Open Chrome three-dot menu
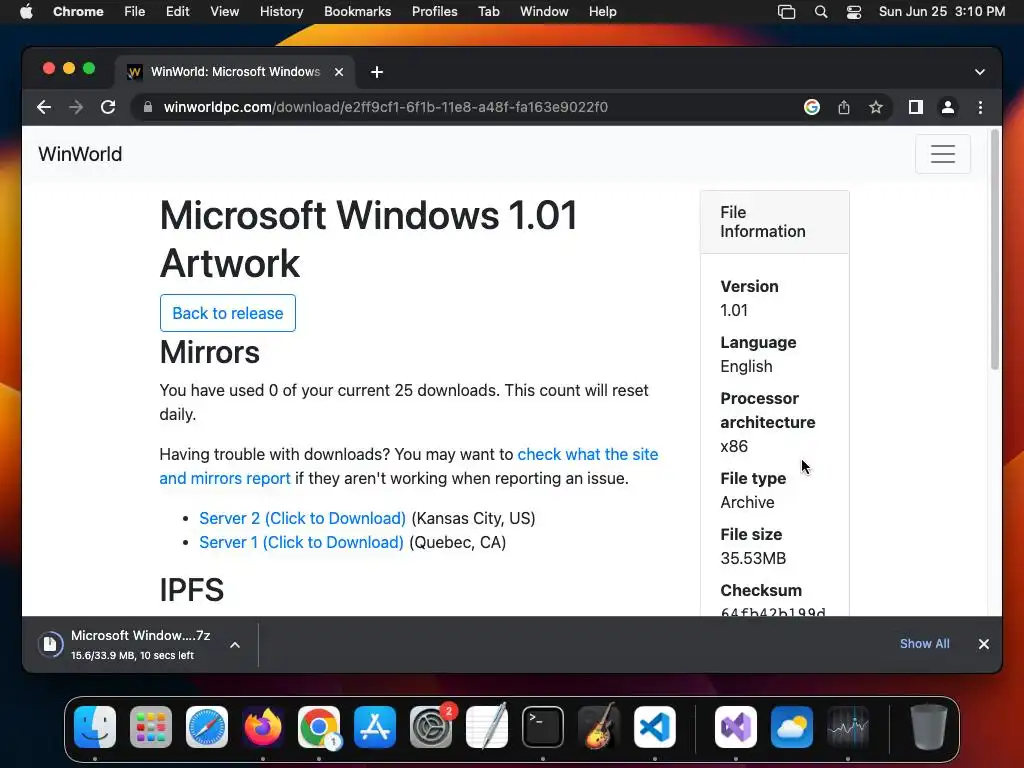Screen dimensions: 1024x768 (980, 107)
